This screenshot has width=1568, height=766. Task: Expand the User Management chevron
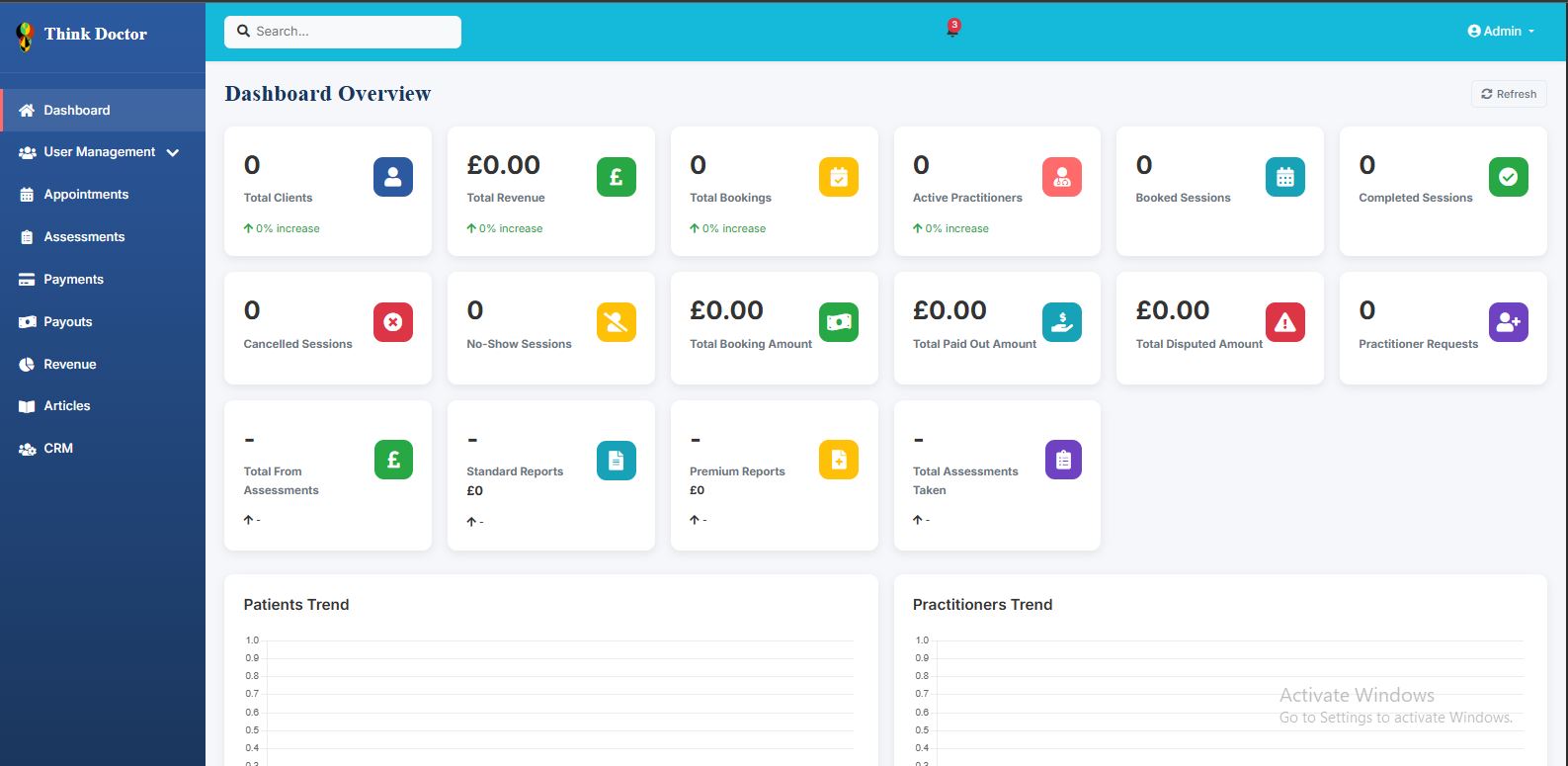[173, 152]
